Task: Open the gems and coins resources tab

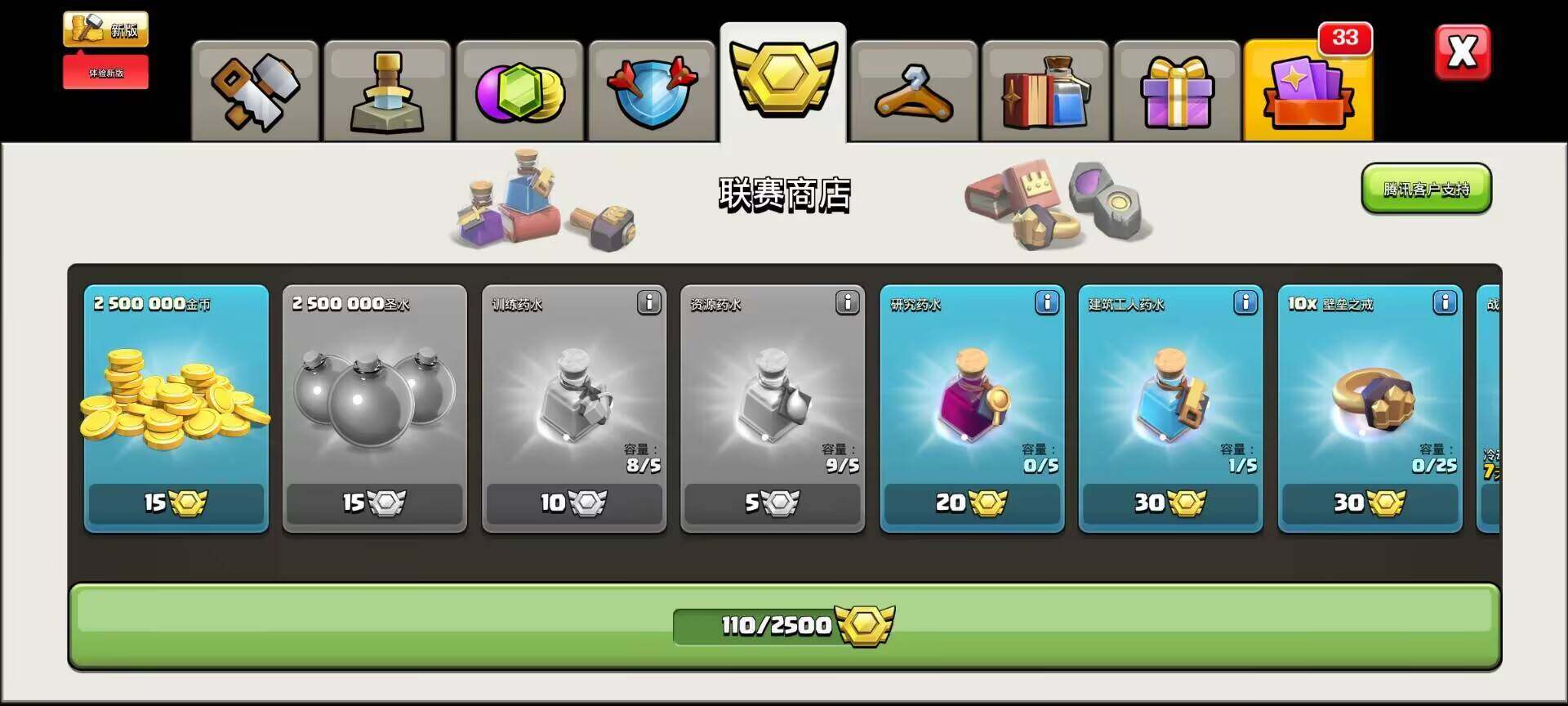Action: (x=519, y=91)
